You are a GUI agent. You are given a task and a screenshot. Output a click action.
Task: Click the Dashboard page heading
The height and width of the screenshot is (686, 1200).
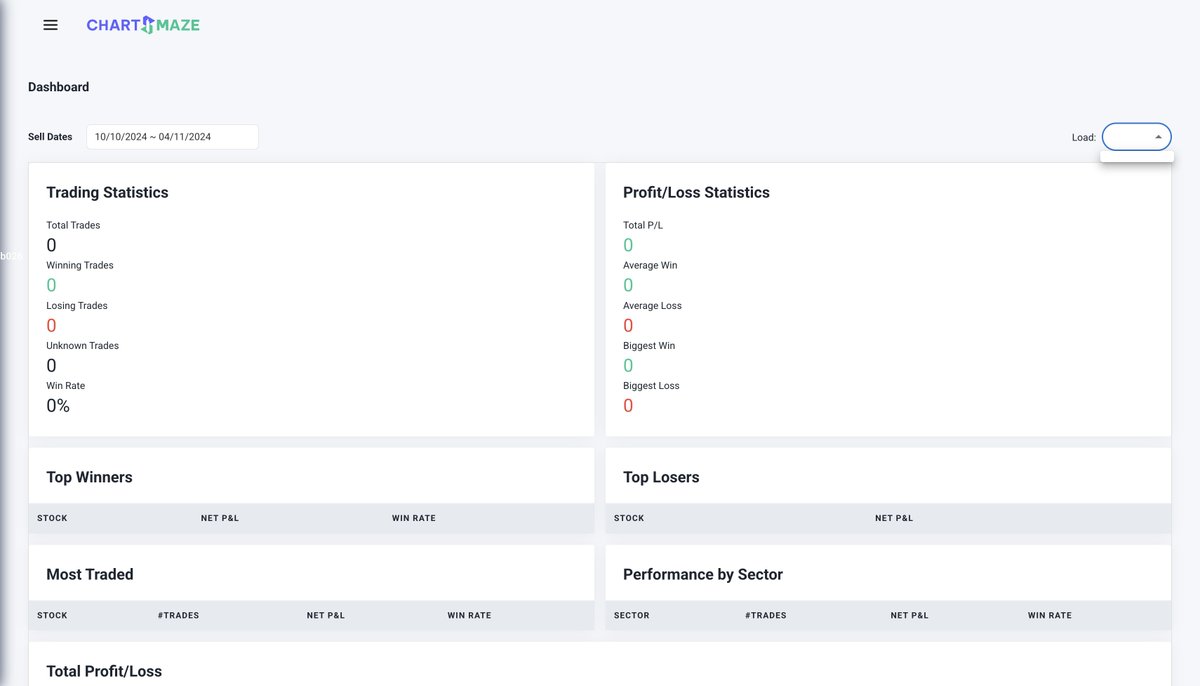pyautogui.click(x=58, y=87)
